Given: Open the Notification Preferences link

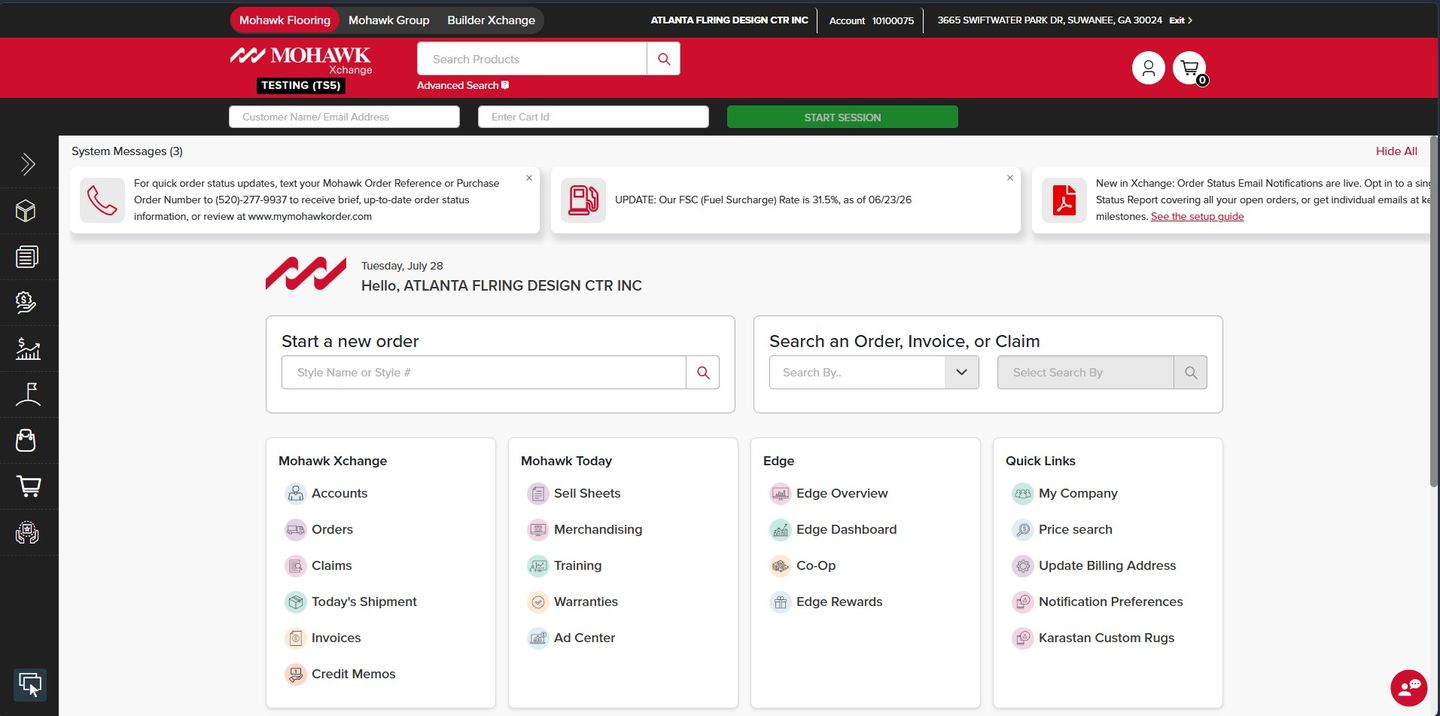Looking at the screenshot, I should coord(1110,602).
